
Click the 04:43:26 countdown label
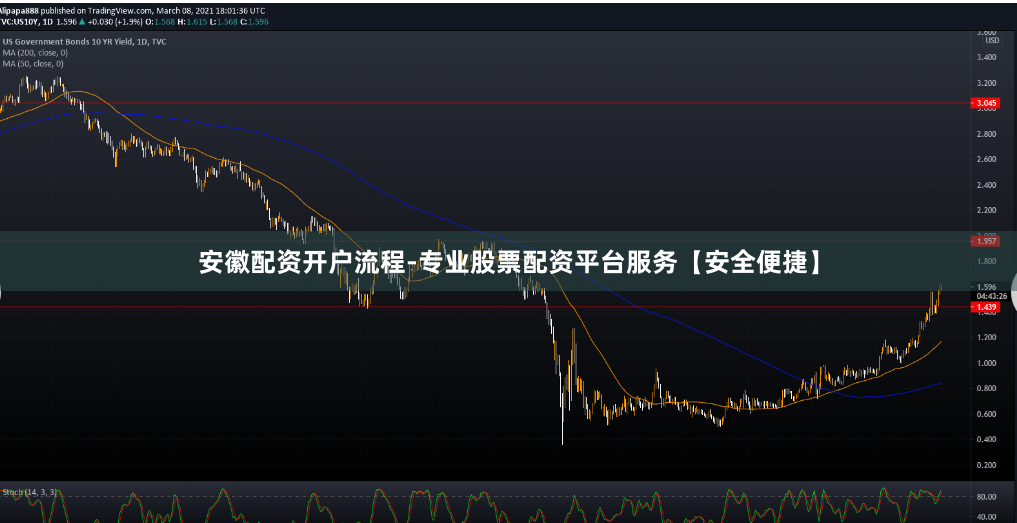click(992, 296)
